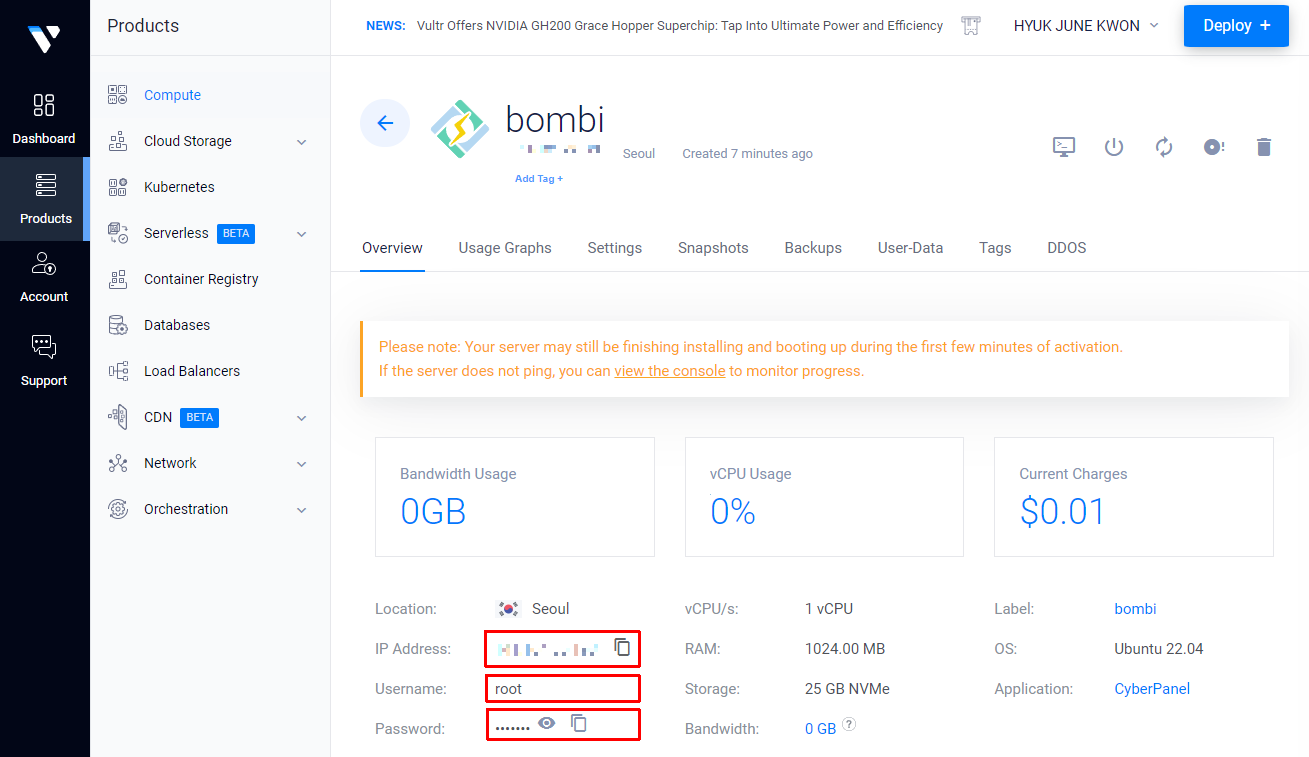Select Kubernetes in the Products menu

179,187
